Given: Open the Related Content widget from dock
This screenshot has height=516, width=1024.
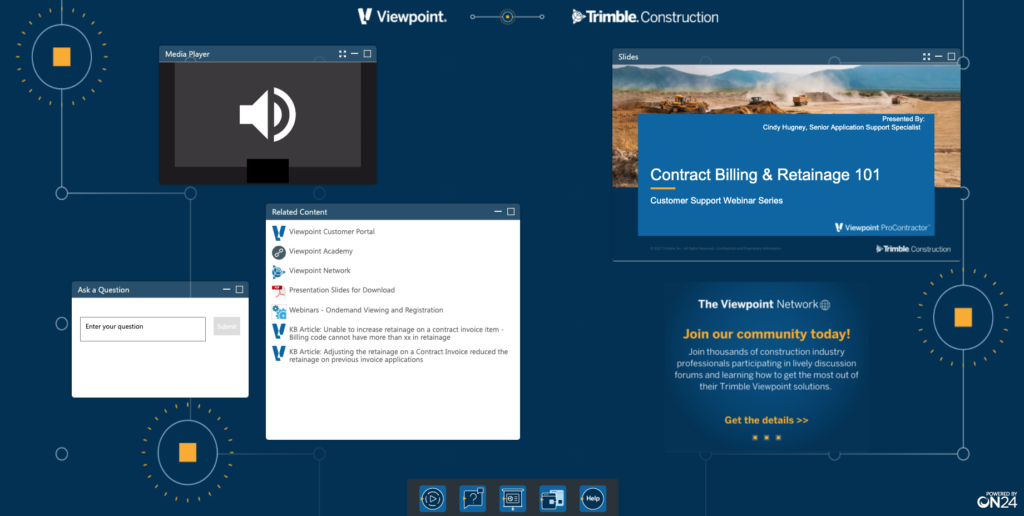Looking at the screenshot, I should [x=552, y=498].
